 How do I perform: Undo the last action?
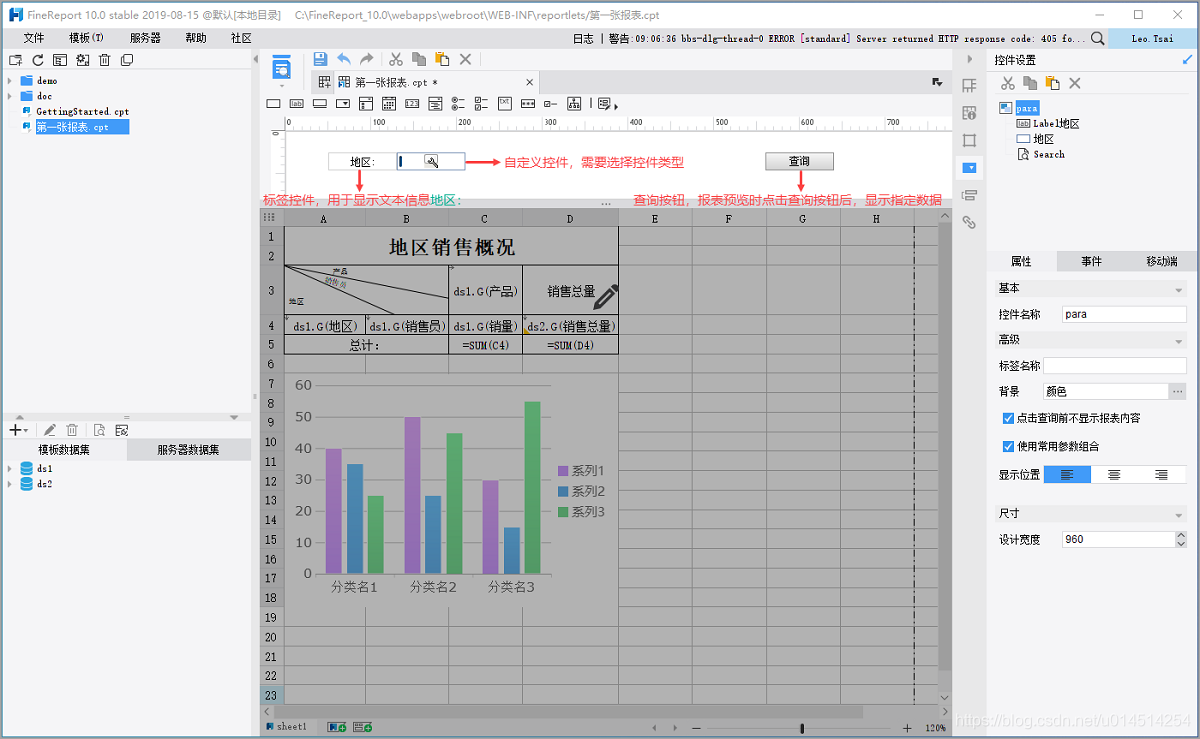(x=344, y=59)
